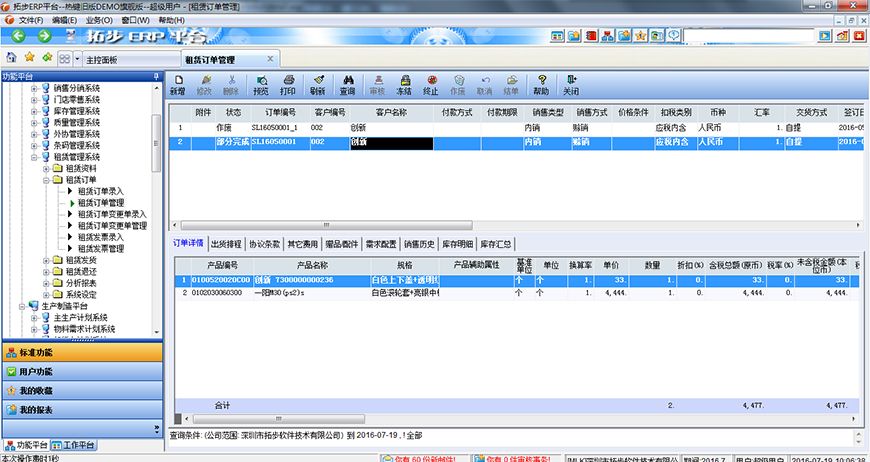Viewport: 870px width, 462px height.
Task: Switch to the 库存明细 tab
Action: [456, 243]
